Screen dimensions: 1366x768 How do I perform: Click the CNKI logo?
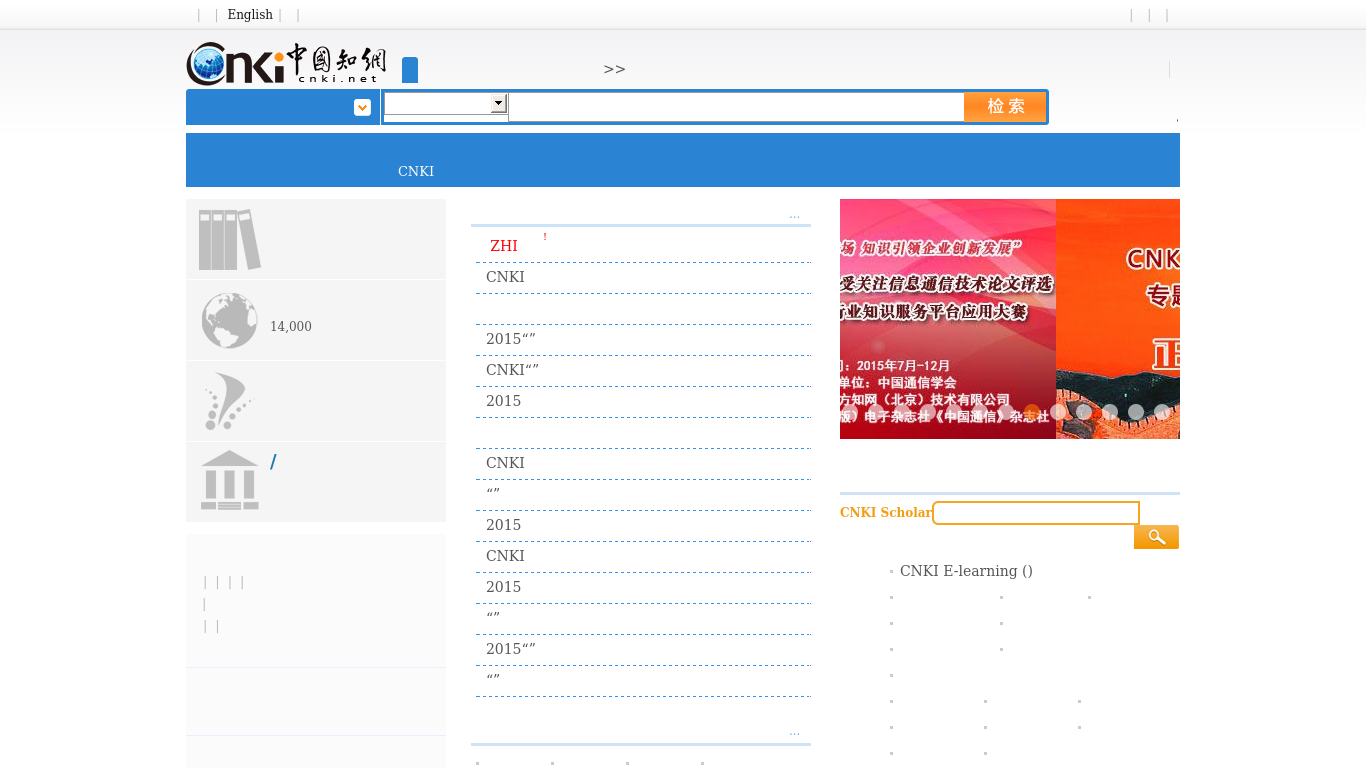286,63
